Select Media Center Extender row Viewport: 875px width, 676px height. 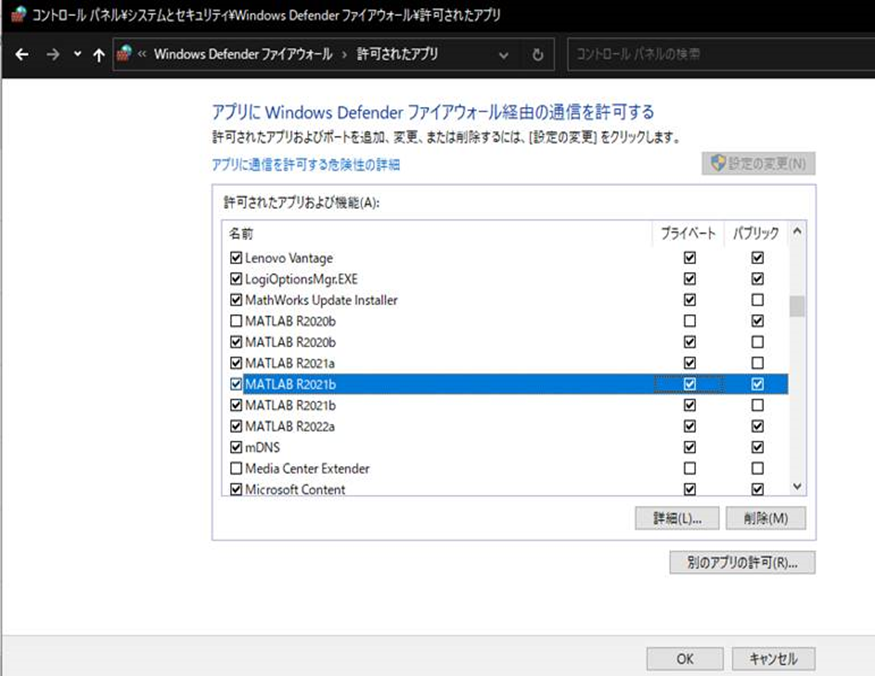pyautogui.click(x=505, y=468)
